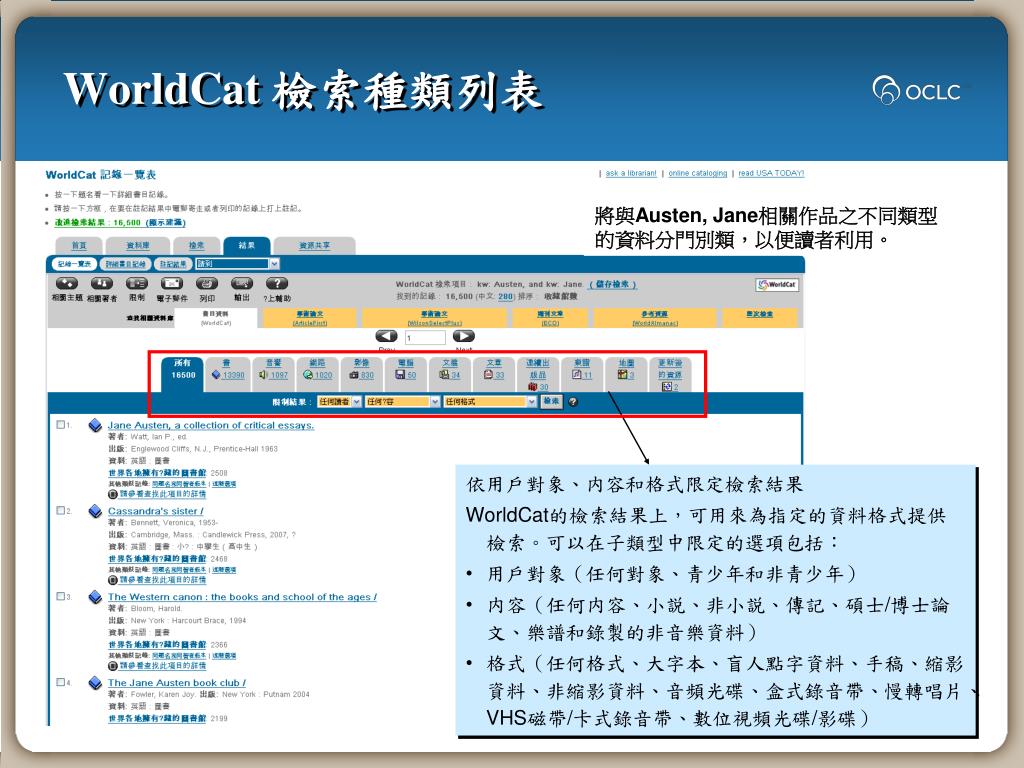Open The Western canon title link
Screen dimensions: 1024x768
pos(242,596)
